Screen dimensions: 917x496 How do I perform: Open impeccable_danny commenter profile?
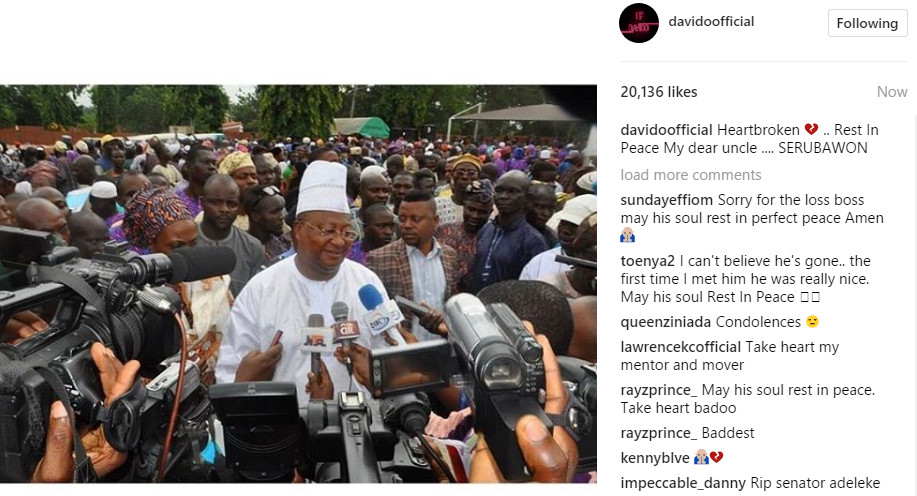[x=683, y=483]
